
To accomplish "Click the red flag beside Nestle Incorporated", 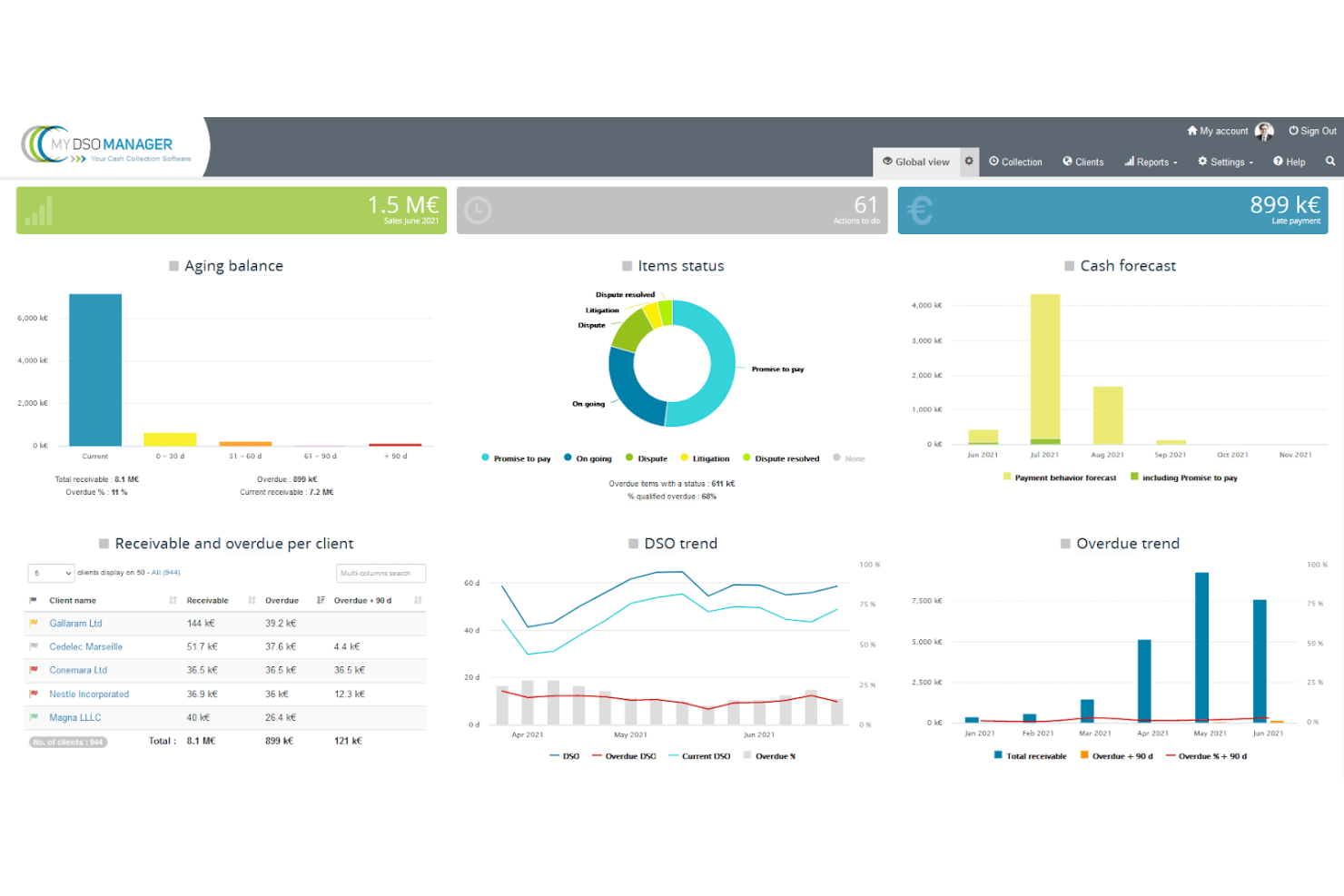I will click(x=34, y=694).
